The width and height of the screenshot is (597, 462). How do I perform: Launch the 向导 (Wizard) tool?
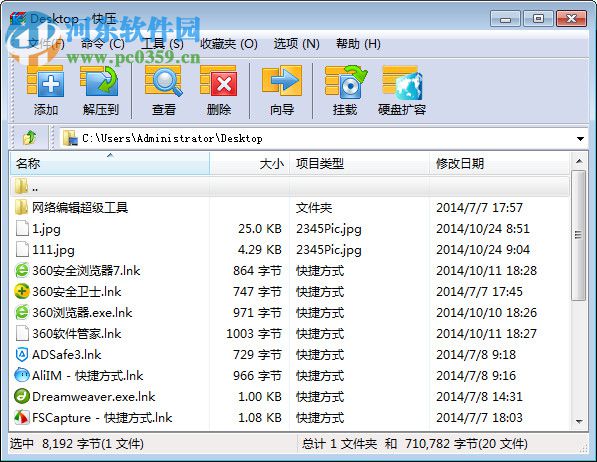coord(282,81)
